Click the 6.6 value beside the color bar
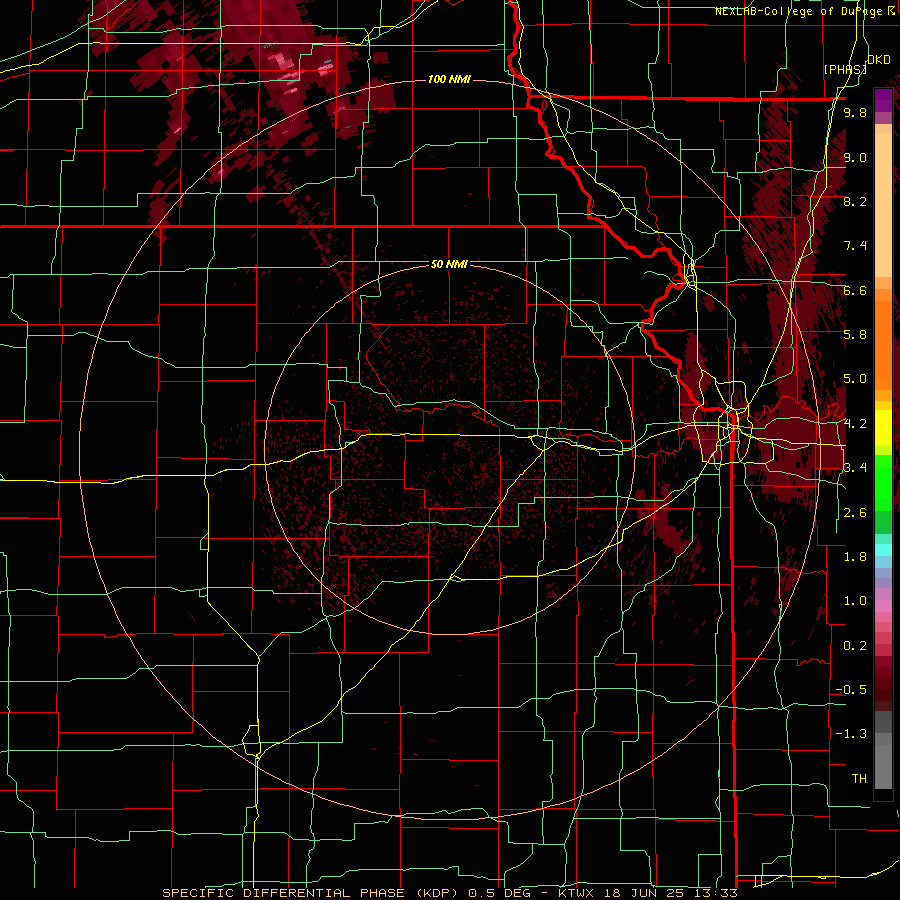Screen dimensions: 900x900 [855, 290]
